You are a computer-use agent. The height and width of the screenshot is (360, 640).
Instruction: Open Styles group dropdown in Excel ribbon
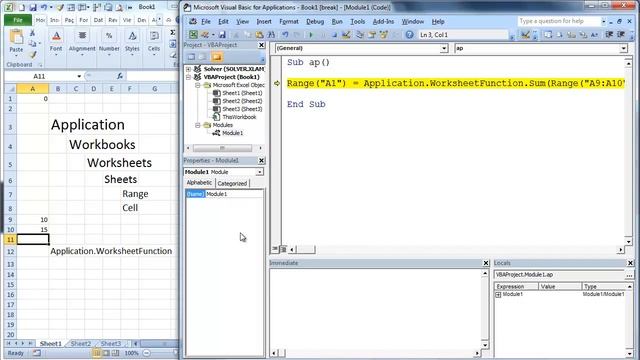click(132, 42)
